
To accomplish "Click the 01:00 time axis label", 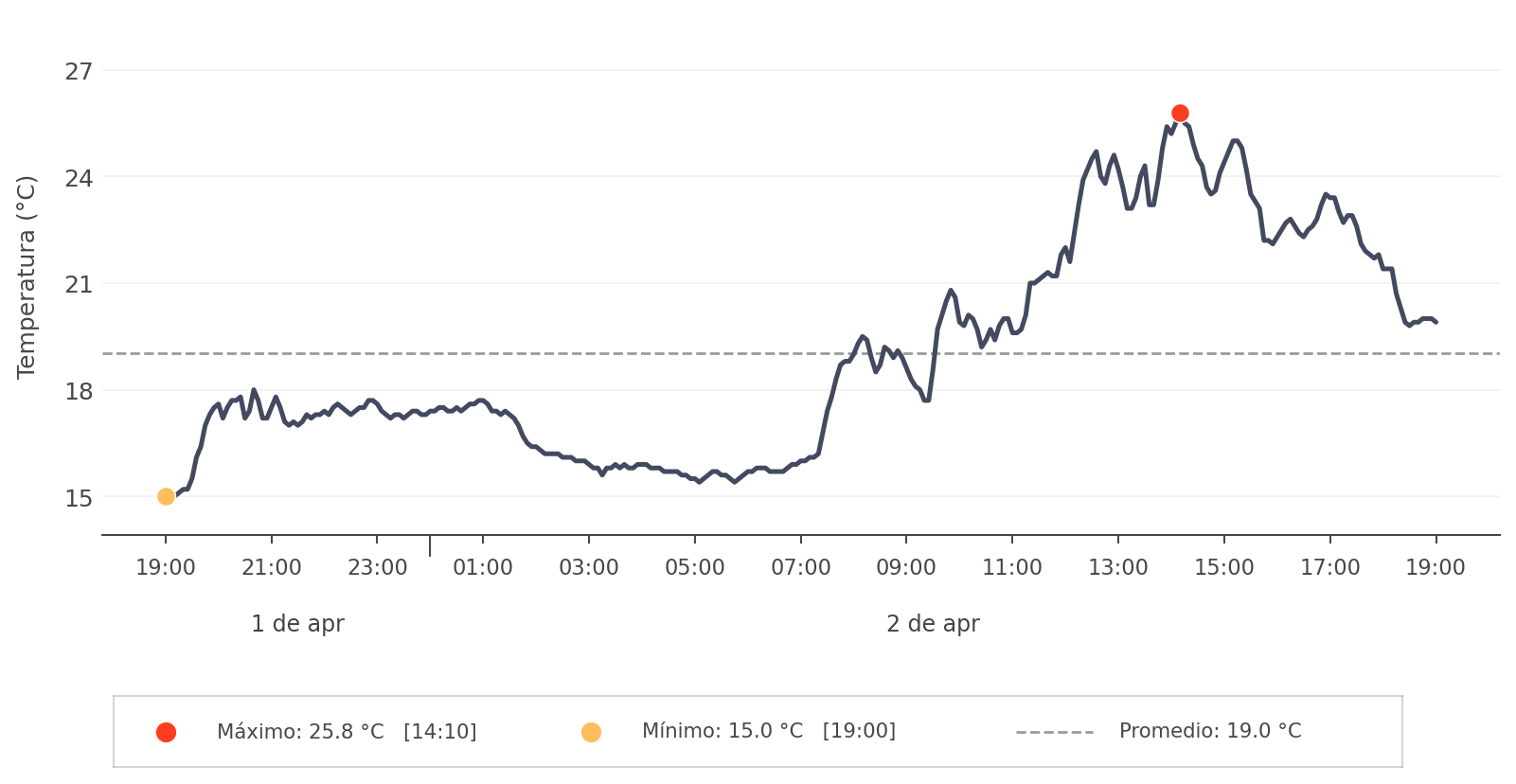I will (483, 568).
